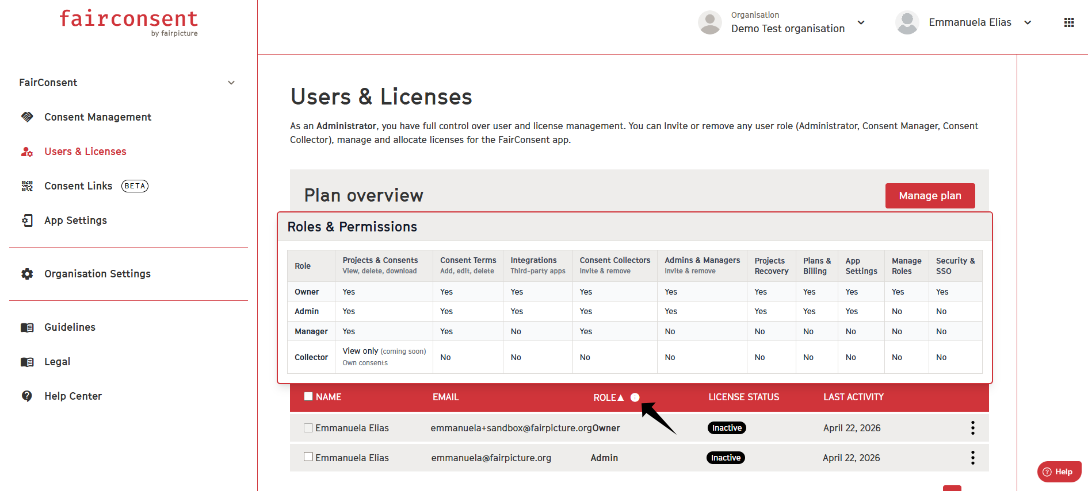Open App Settings from sidebar
Screen dimensions: 1088x491
tap(76, 221)
